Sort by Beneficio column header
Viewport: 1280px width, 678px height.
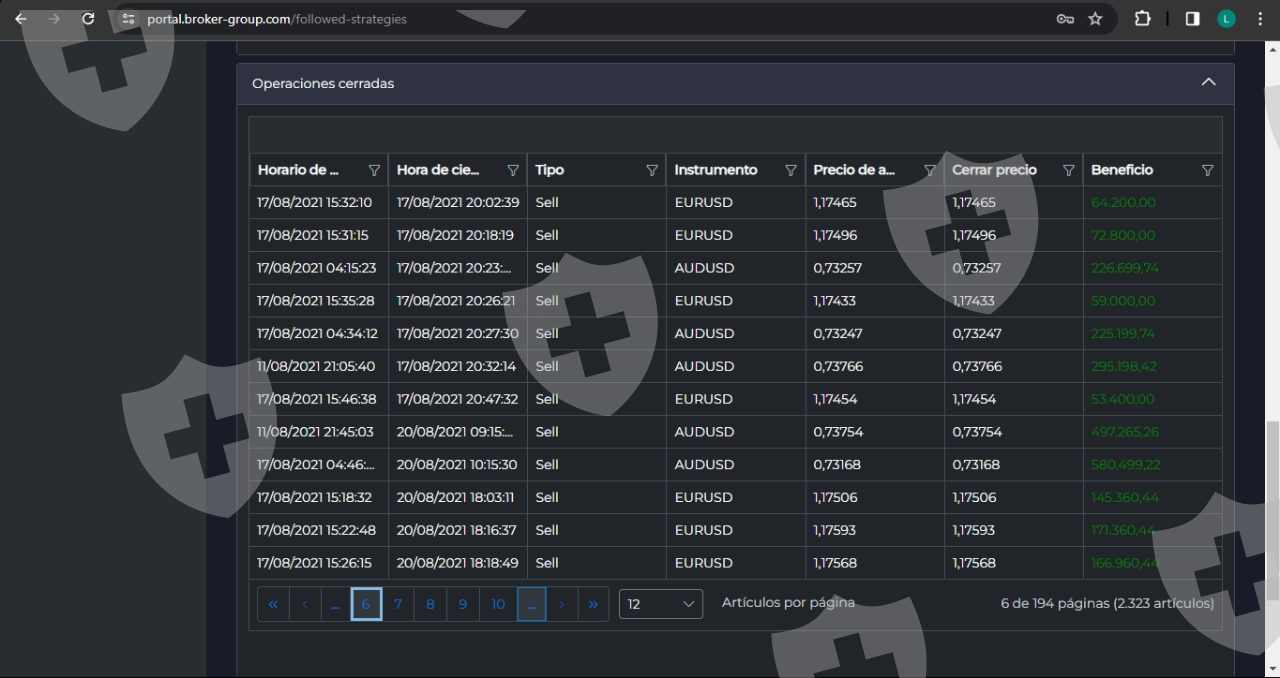[1122, 170]
